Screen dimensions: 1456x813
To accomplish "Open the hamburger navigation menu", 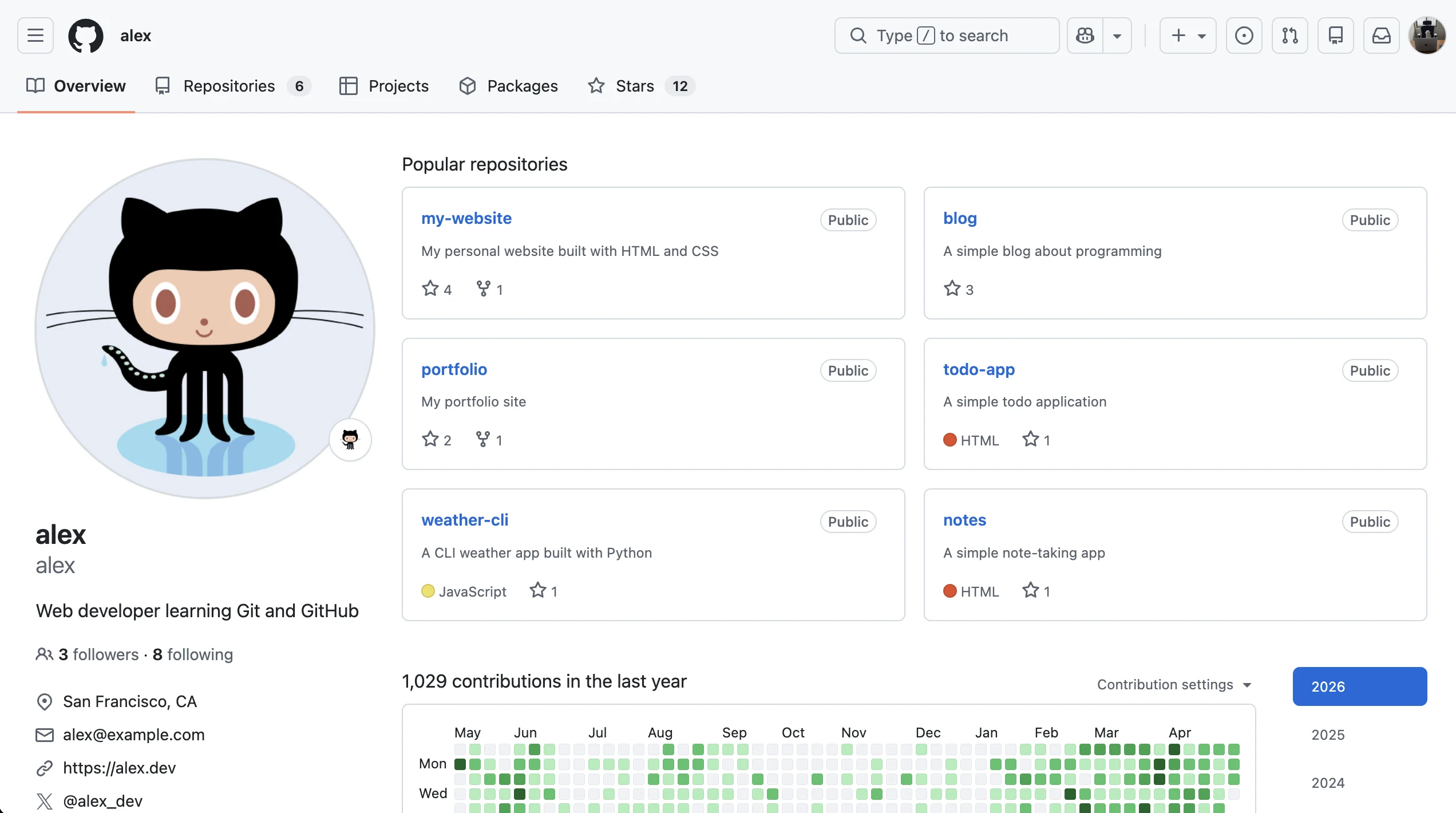I will pyautogui.click(x=35, y=35).
